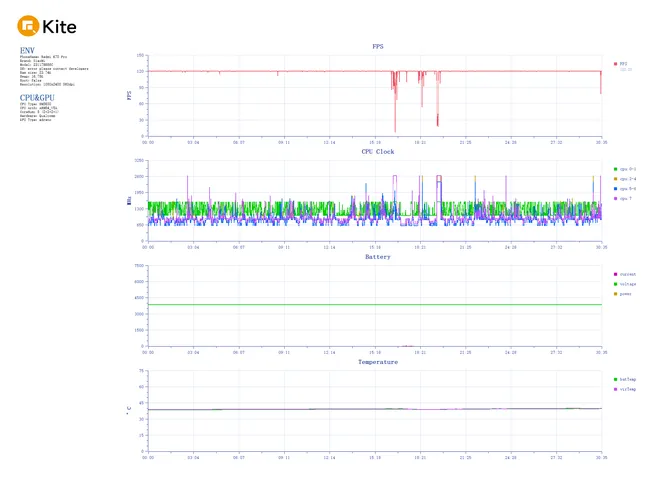Click the CPU Clock chart title
Image resolution: width=670 pixels, height=497 pixels.
(377, 151)
